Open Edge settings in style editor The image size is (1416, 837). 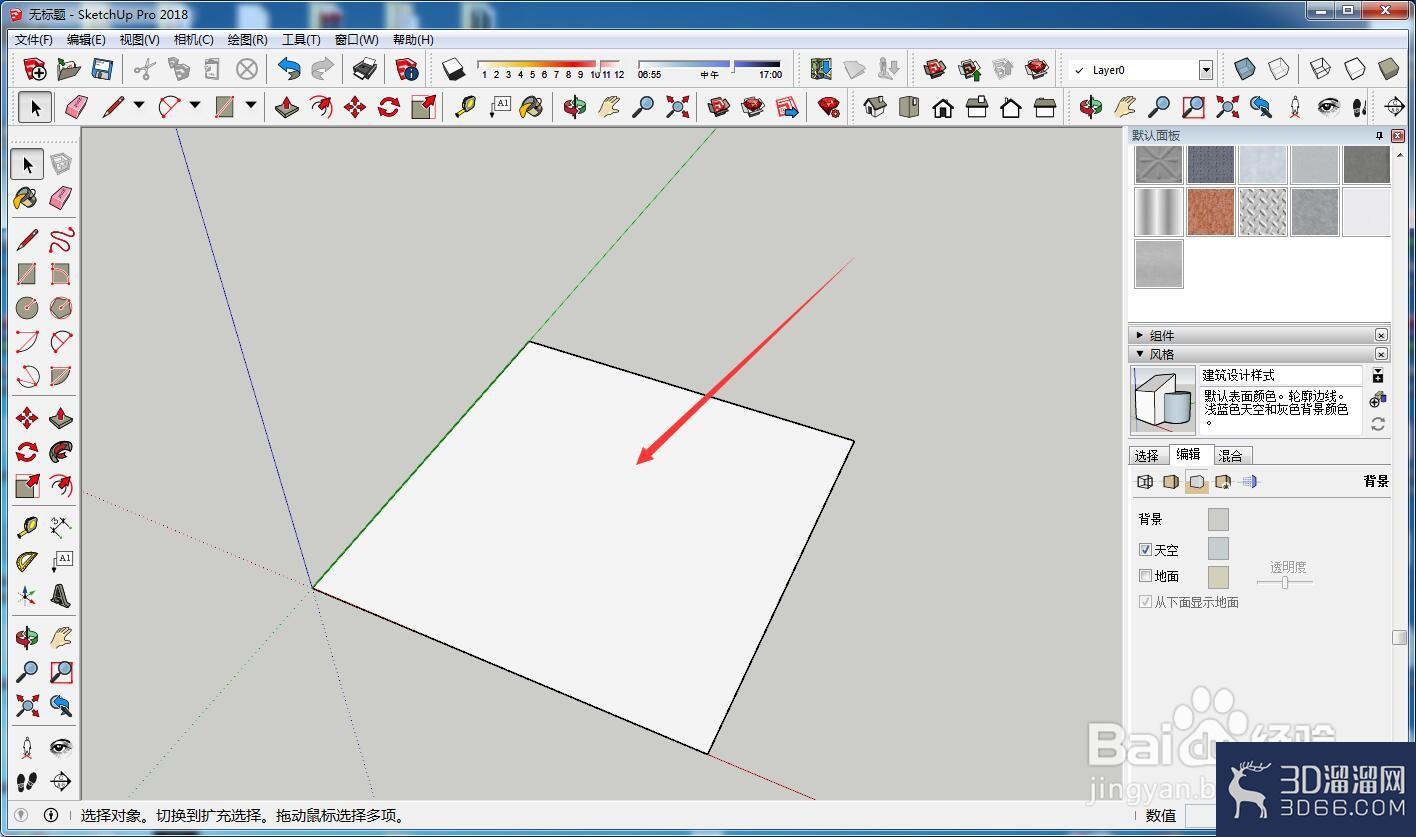(1145, 482)
